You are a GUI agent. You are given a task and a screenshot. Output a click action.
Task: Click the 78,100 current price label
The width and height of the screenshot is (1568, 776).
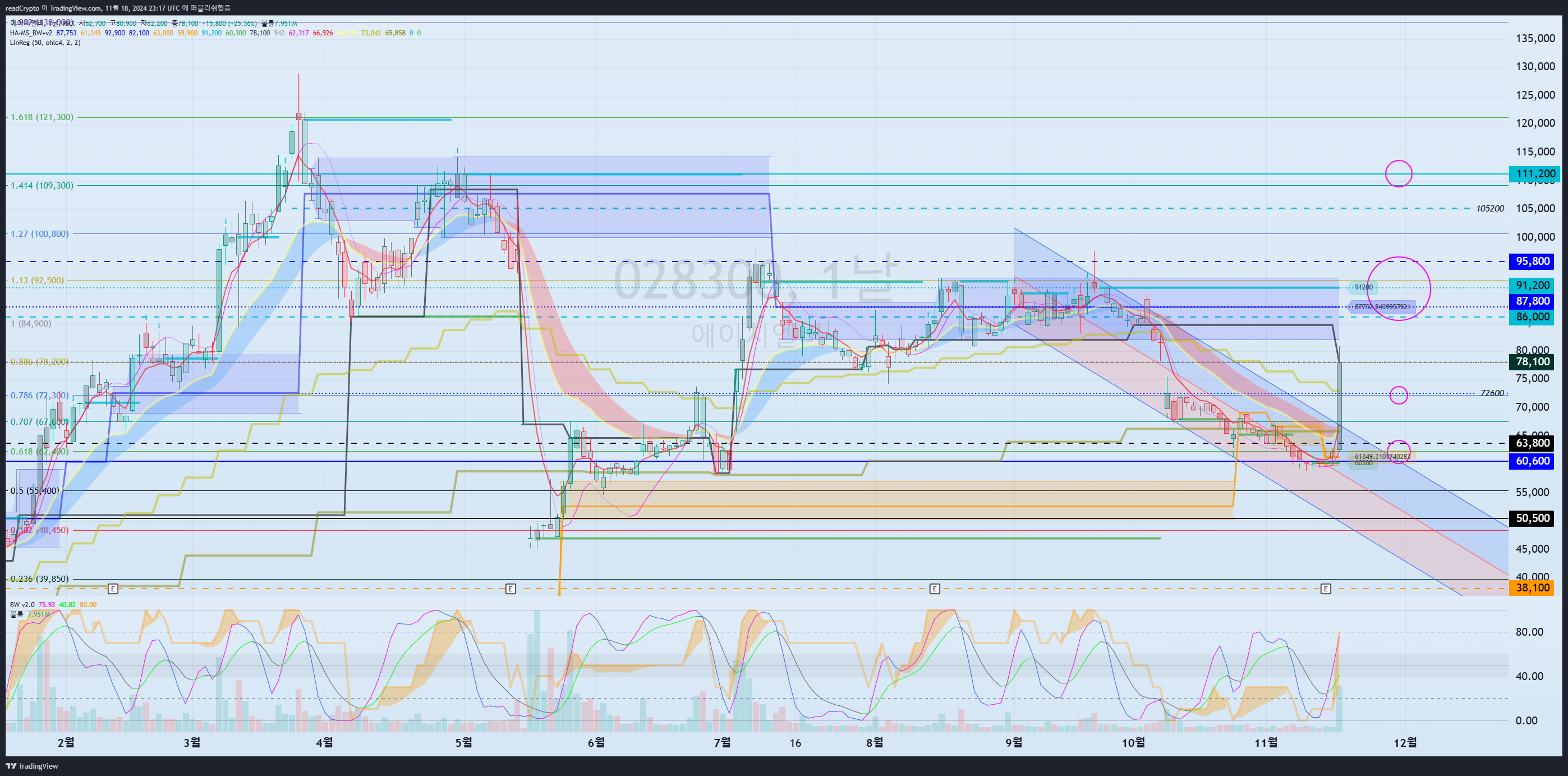(x=1532, y=361)
